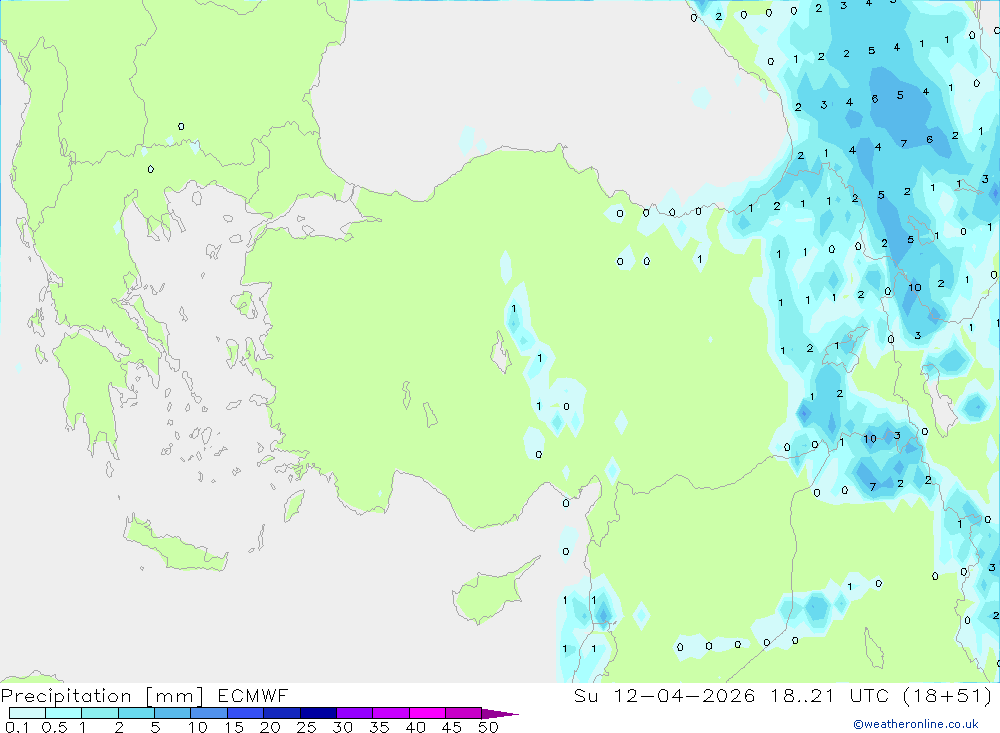
Task: Click the 'ECMWF' model label
Action: tap(253, 695)
